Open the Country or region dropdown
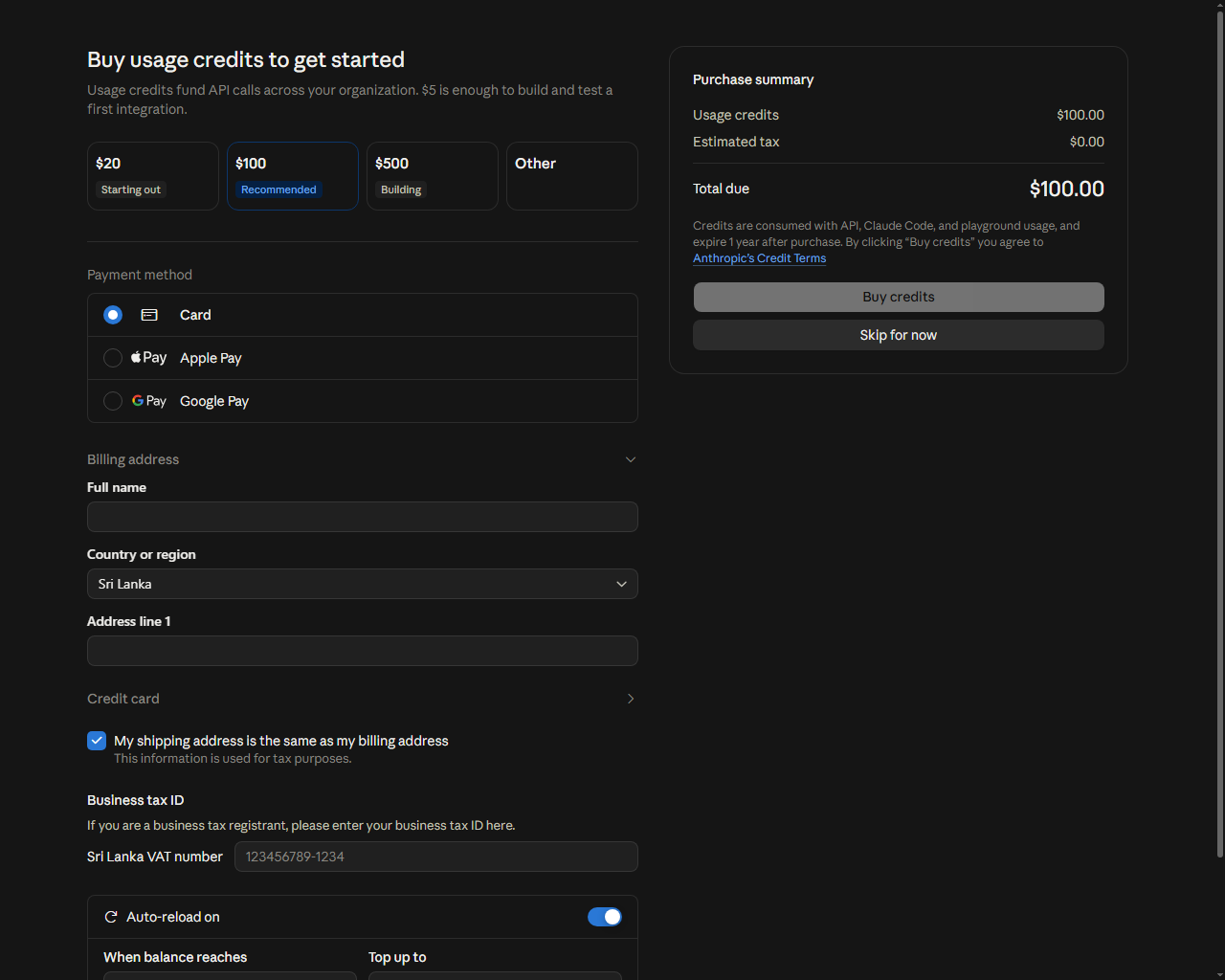 (363, 584)
